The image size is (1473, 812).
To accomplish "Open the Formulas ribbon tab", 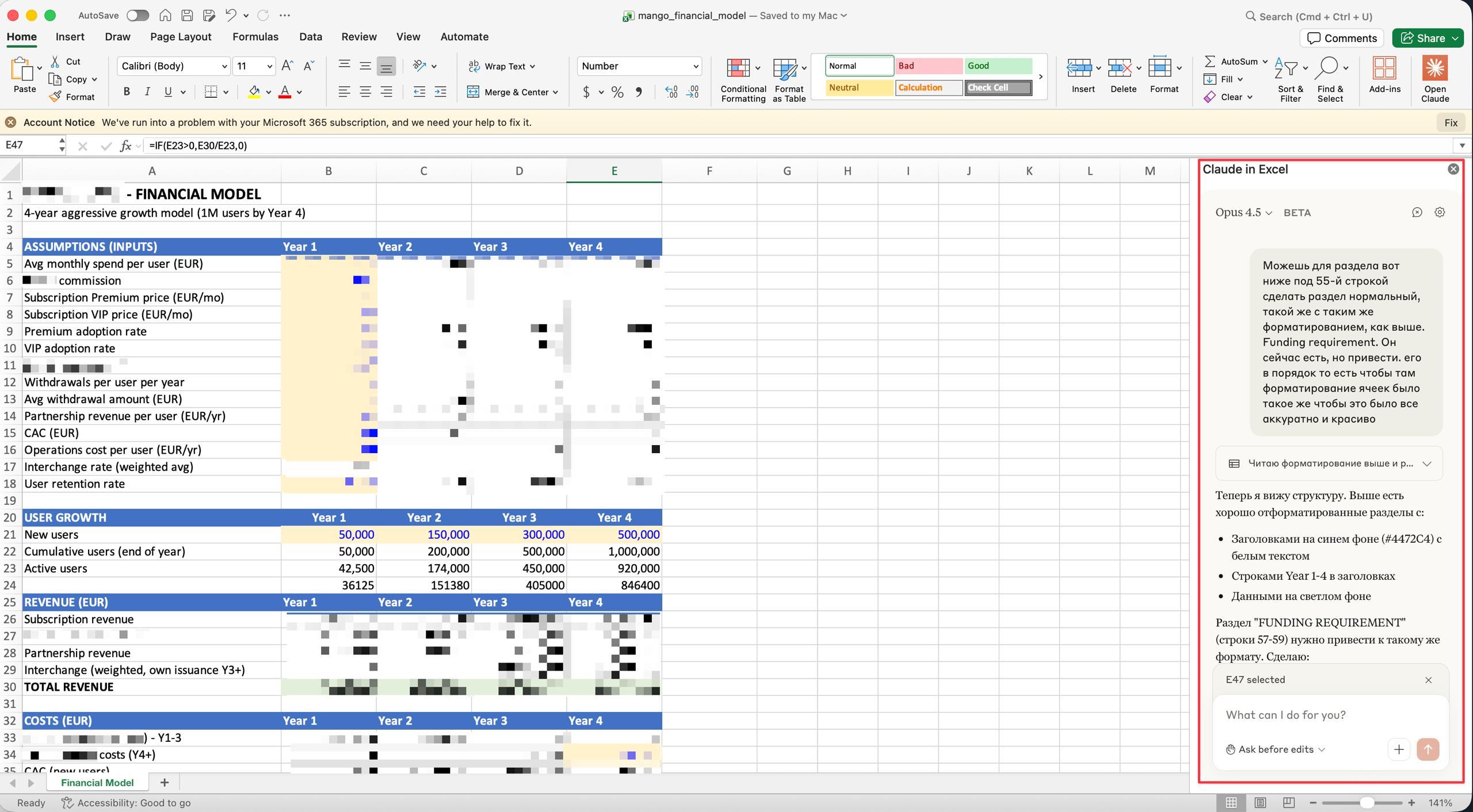I will click(255, 37).
